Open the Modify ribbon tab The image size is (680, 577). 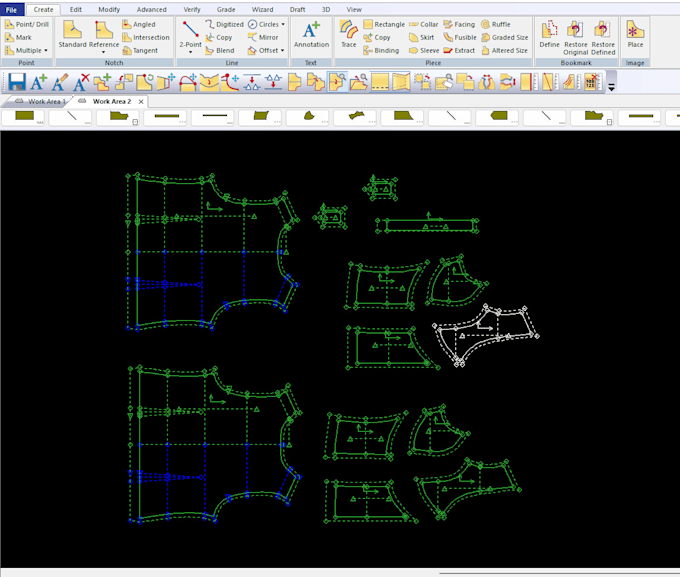click(109, 9)
